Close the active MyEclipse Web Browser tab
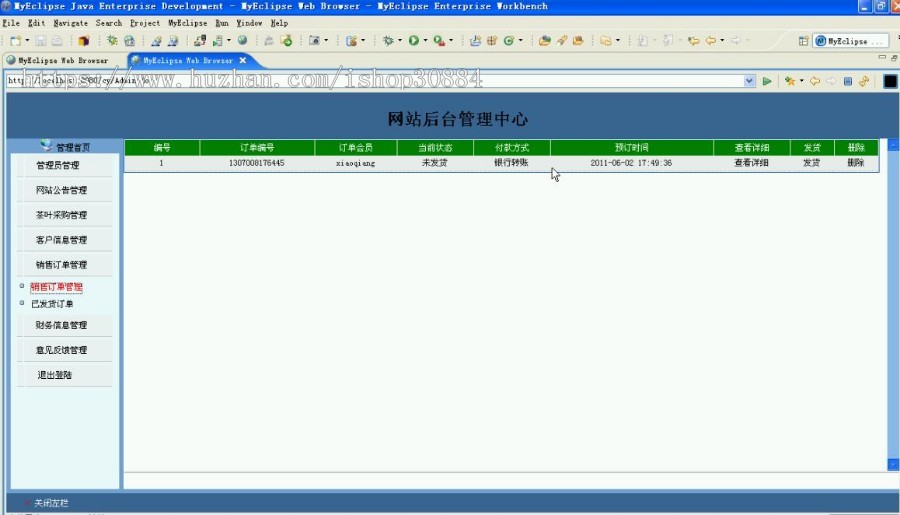900x515 pixels. click(243, 60)
